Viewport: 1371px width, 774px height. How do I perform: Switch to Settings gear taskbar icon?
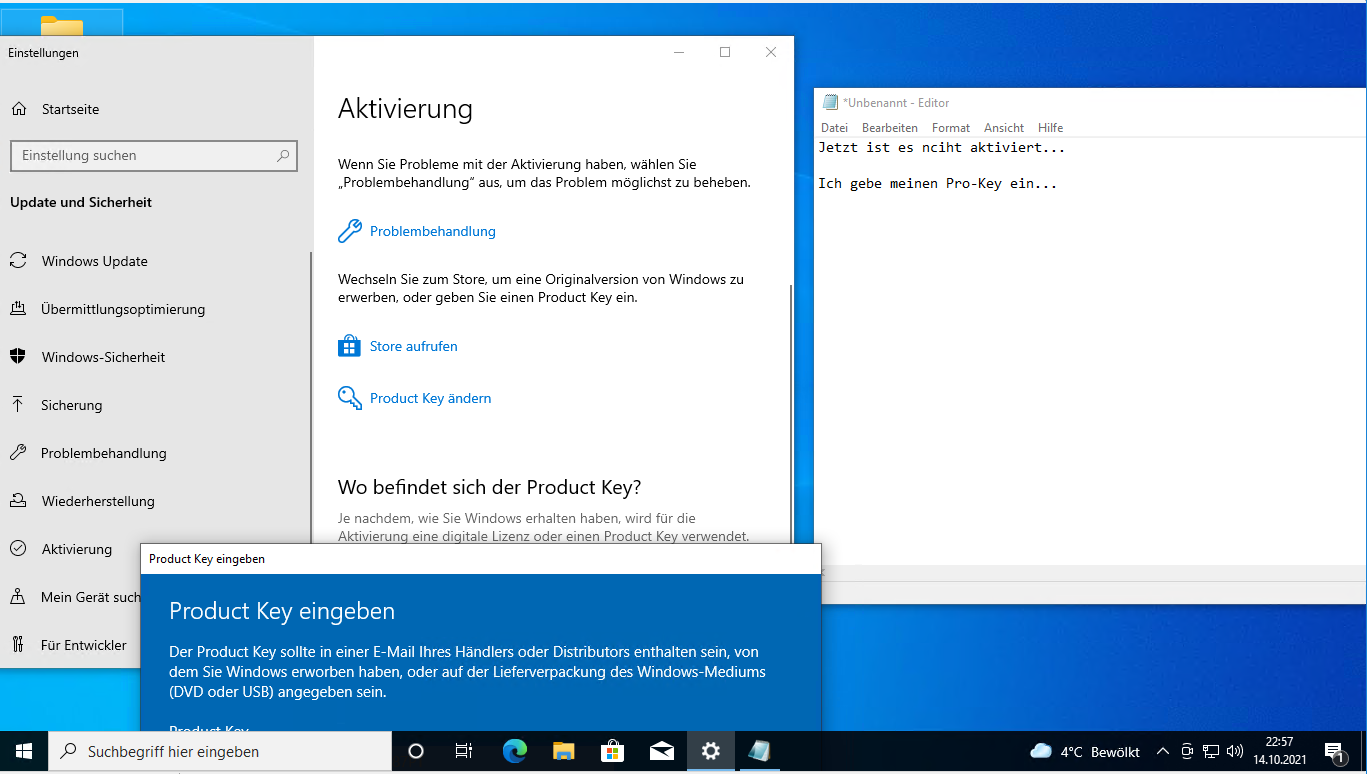pyautogui.click(x=710, y=751)
